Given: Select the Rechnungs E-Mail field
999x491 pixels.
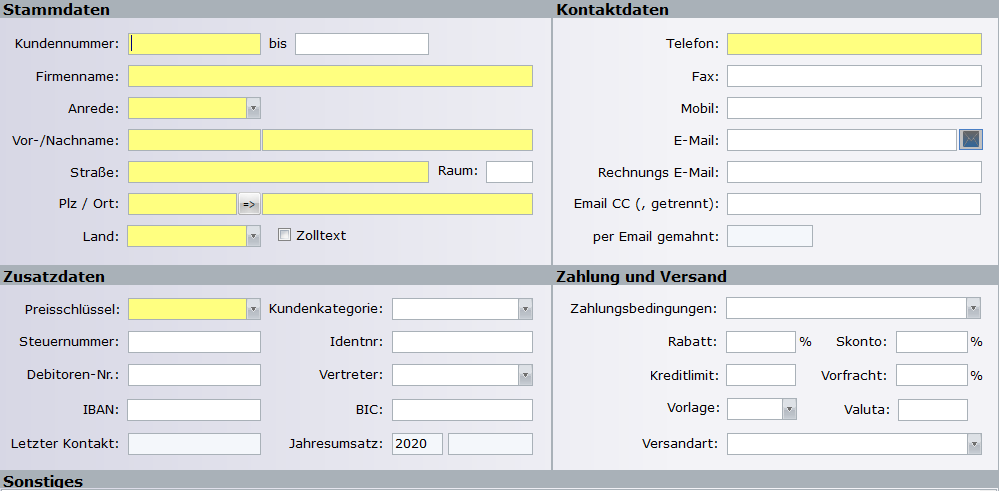Looking at the screenshot, I should tap(854, 172).
